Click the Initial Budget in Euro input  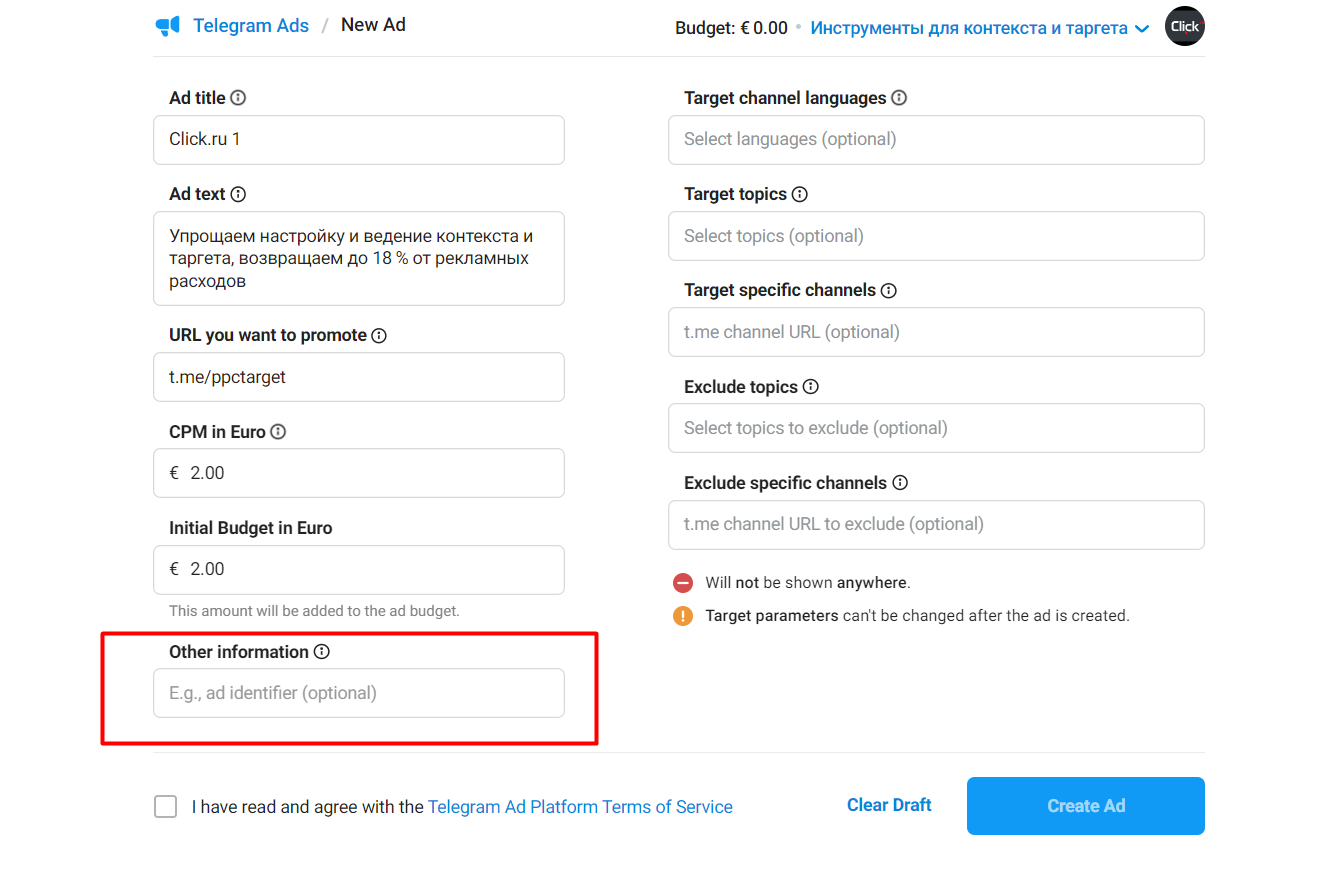pyautogui.click(x=359, y=570)
